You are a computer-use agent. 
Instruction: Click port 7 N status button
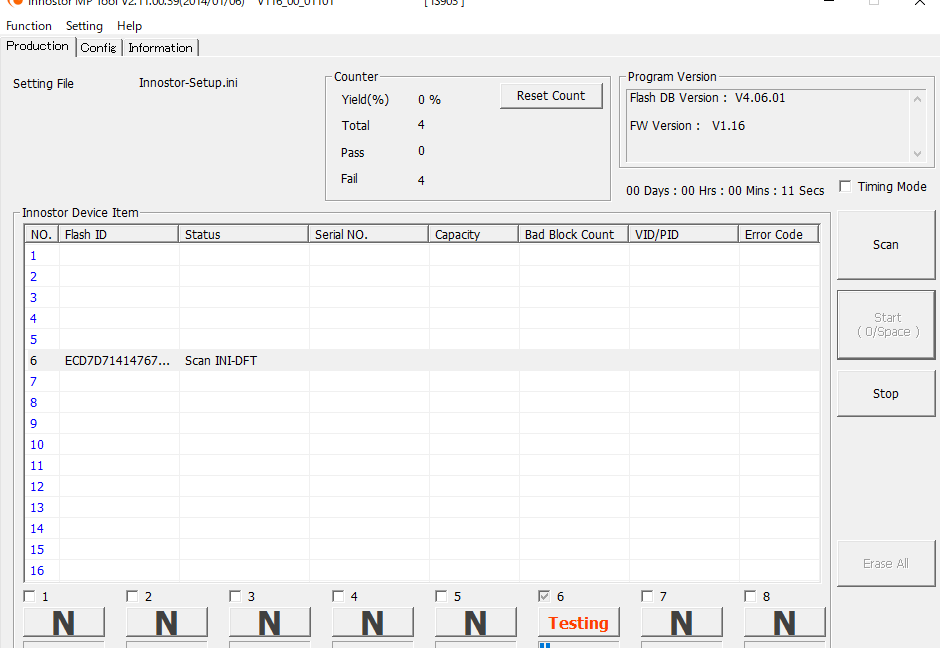pos(682,622)
